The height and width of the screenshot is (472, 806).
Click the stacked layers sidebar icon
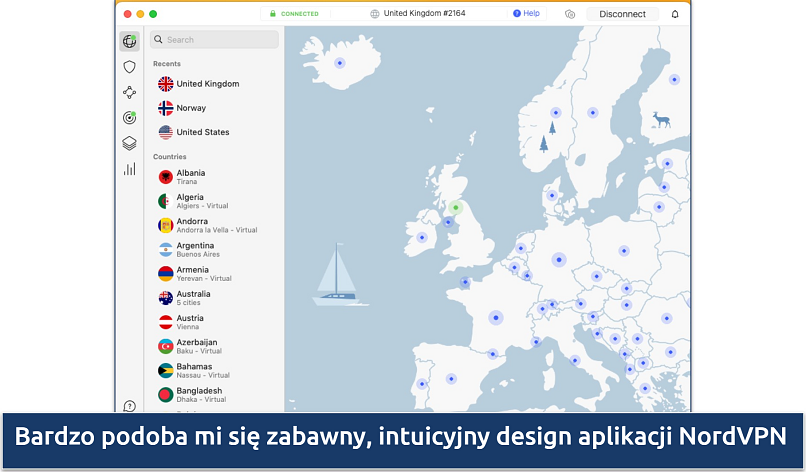[129, 143]
